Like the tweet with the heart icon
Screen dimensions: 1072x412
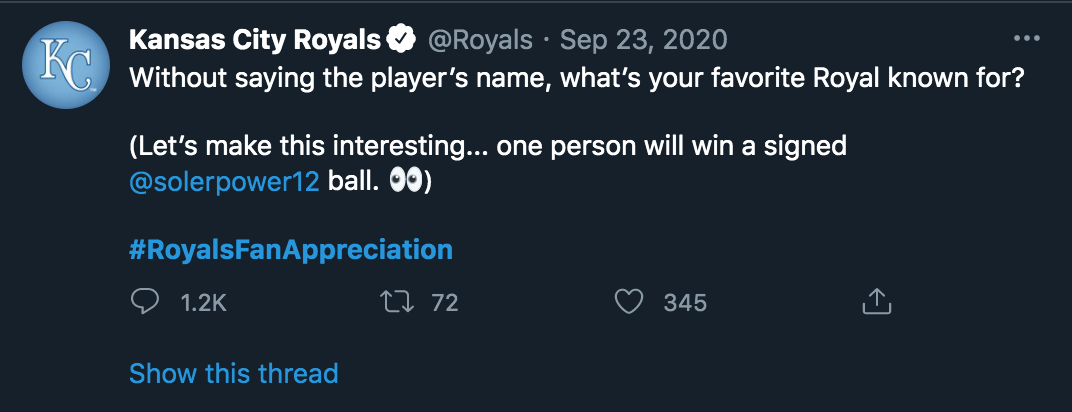point(628,301)
